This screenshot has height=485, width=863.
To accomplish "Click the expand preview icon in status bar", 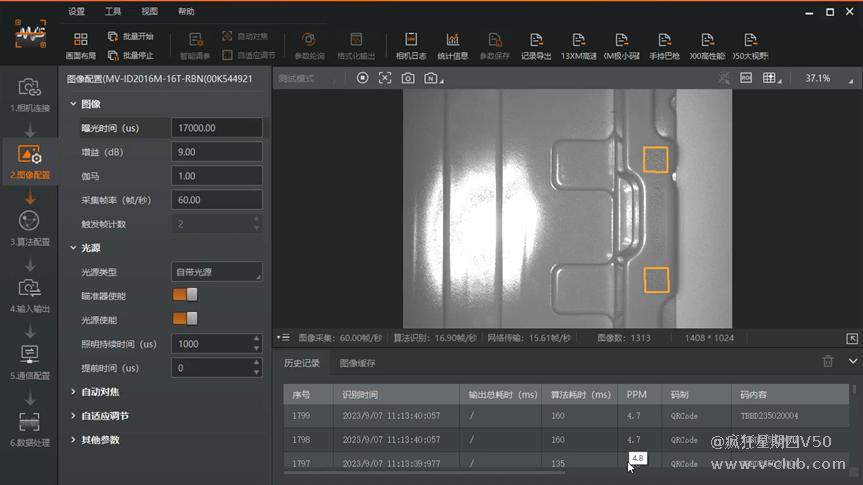I will point(851,338).
